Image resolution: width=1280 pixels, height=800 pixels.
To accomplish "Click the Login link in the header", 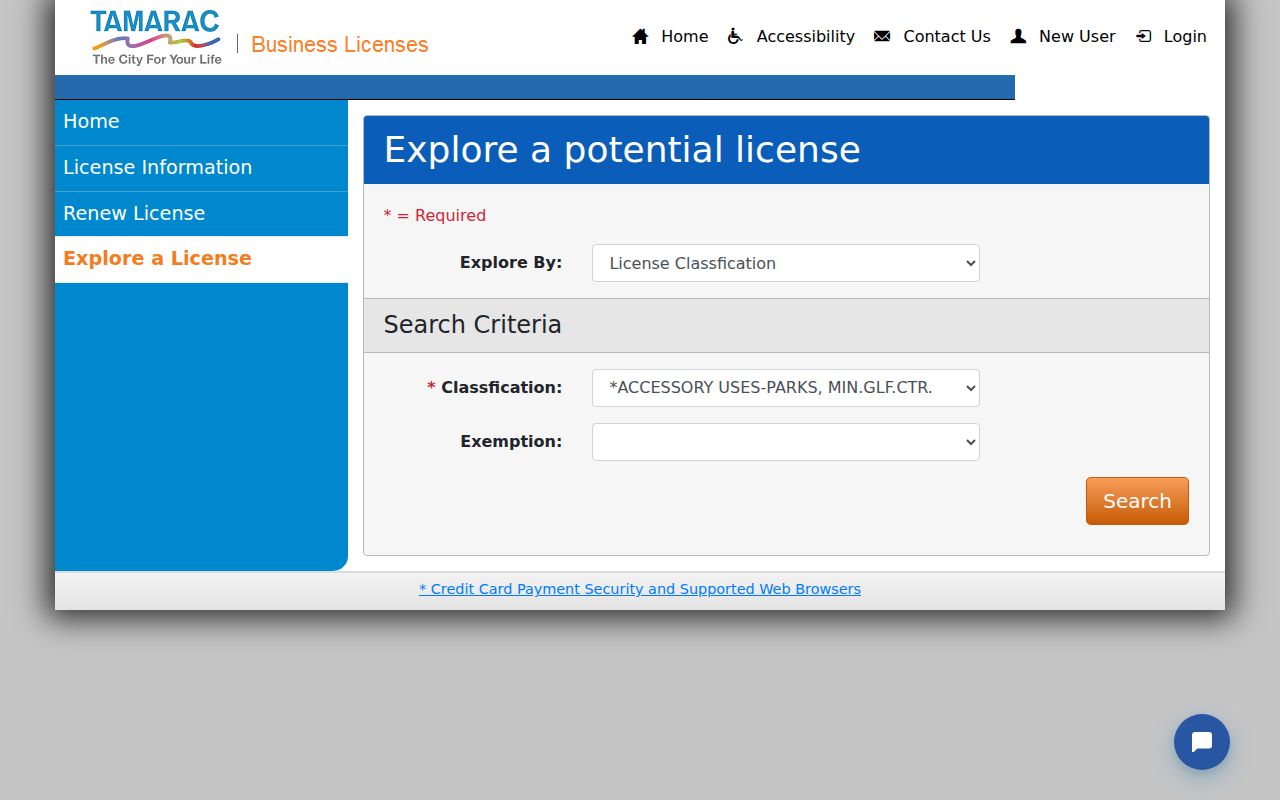I will point(1185,36).
